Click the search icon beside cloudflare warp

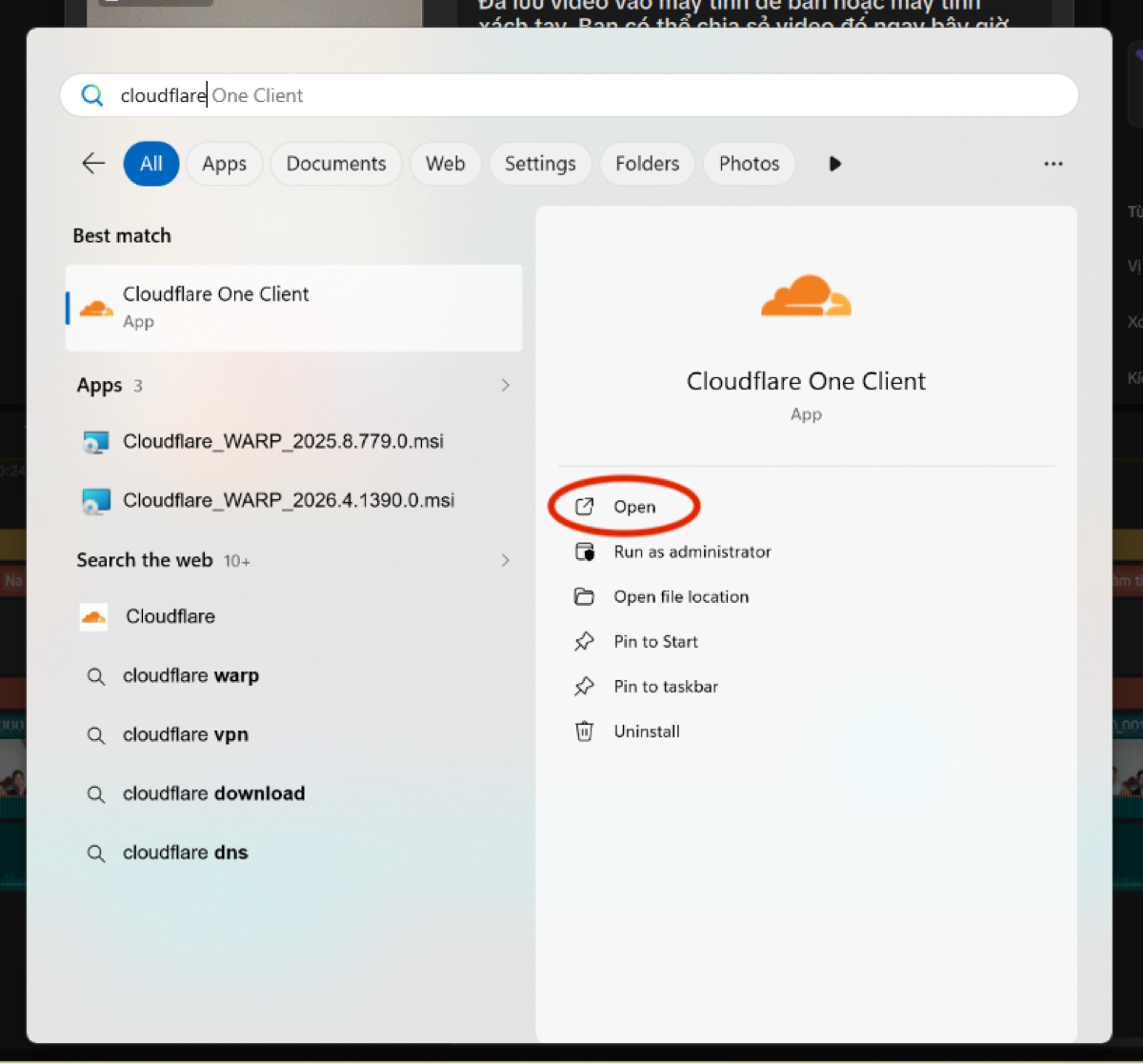point(96,676)
